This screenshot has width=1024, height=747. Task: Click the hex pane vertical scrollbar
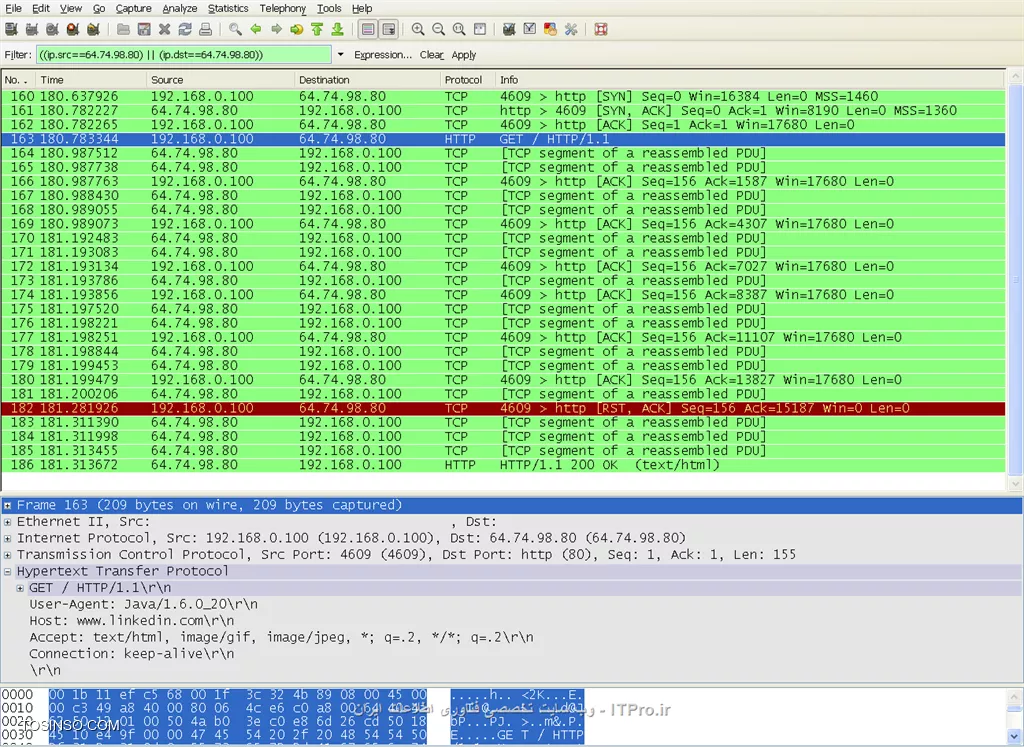[1014, 716]
